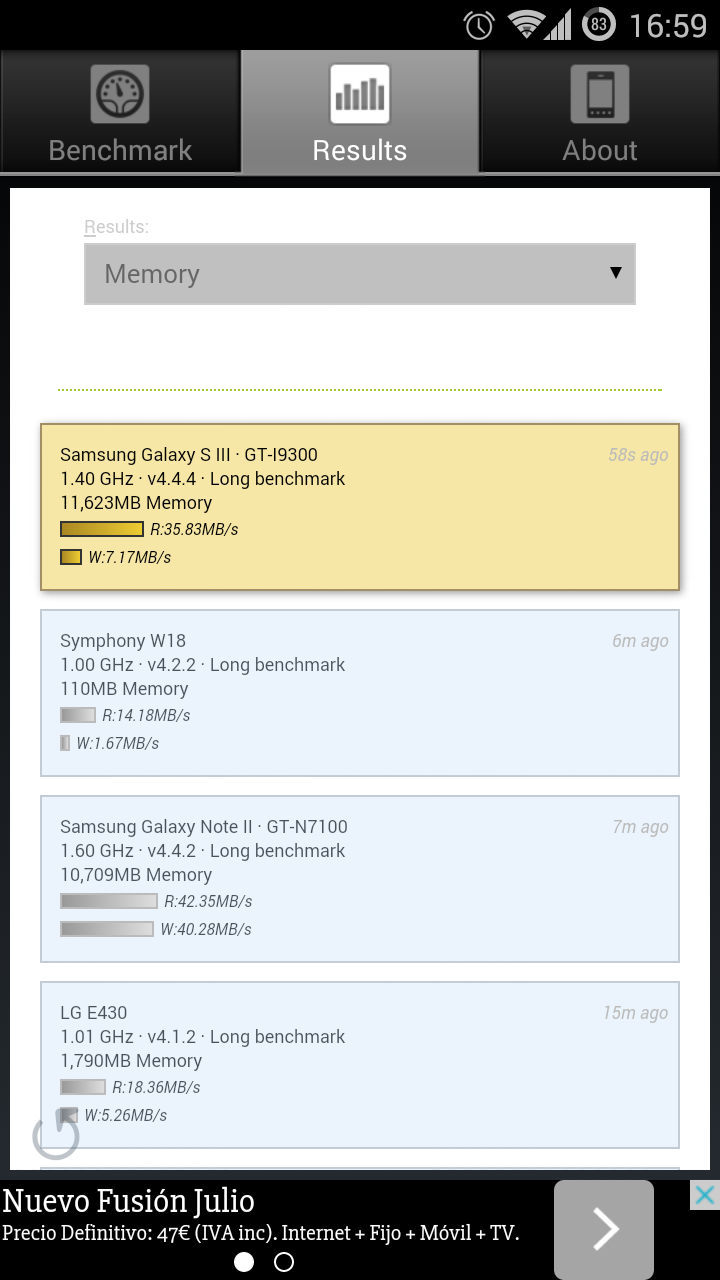Tap the battery level 83 icon
720x1280 pixels.
pos(598,24)
